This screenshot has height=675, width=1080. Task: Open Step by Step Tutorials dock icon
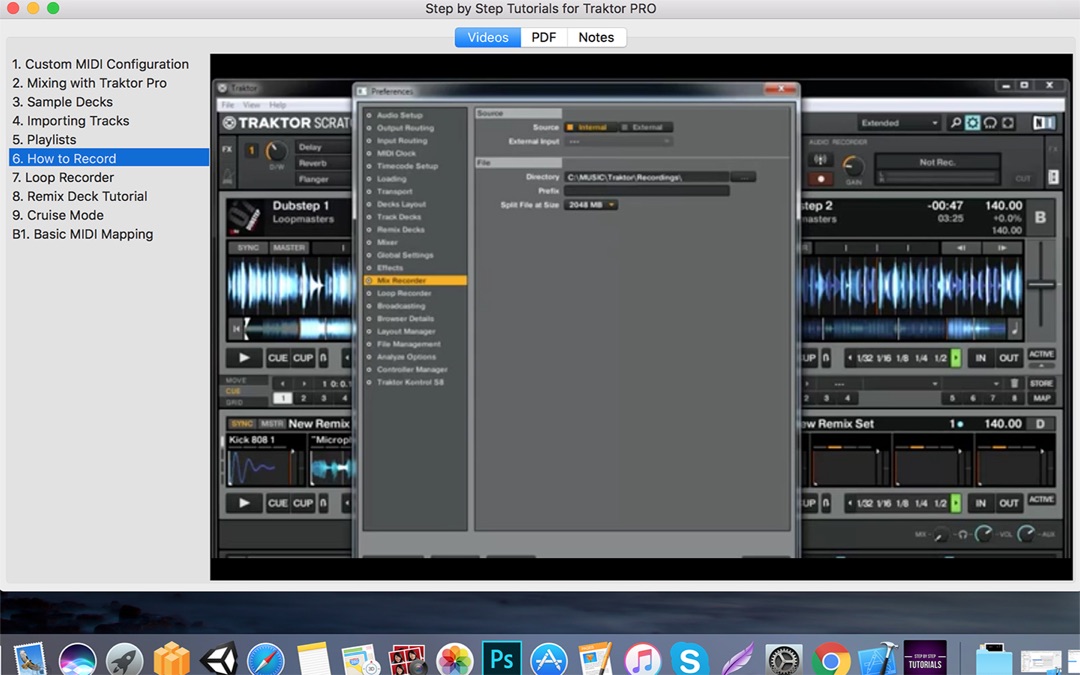[x=925, y=658]
